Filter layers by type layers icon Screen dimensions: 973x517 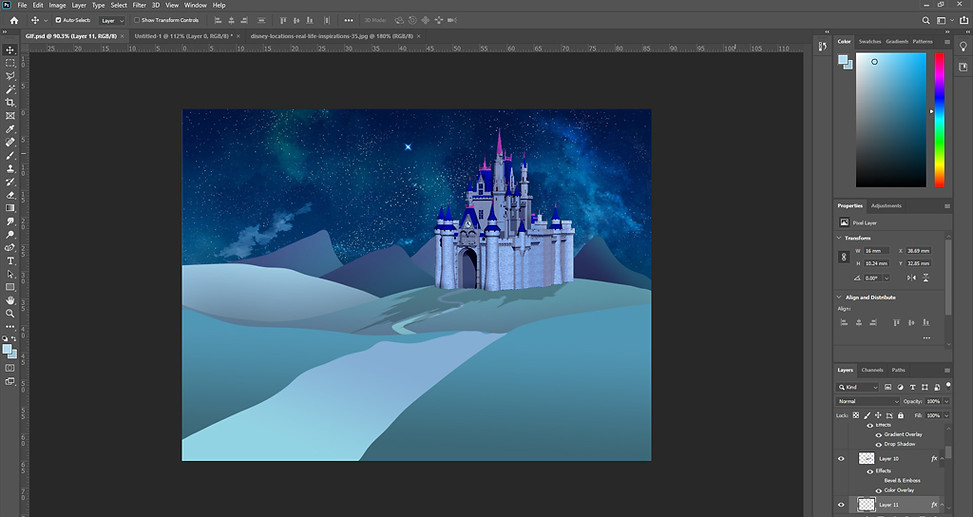[913, 387]
